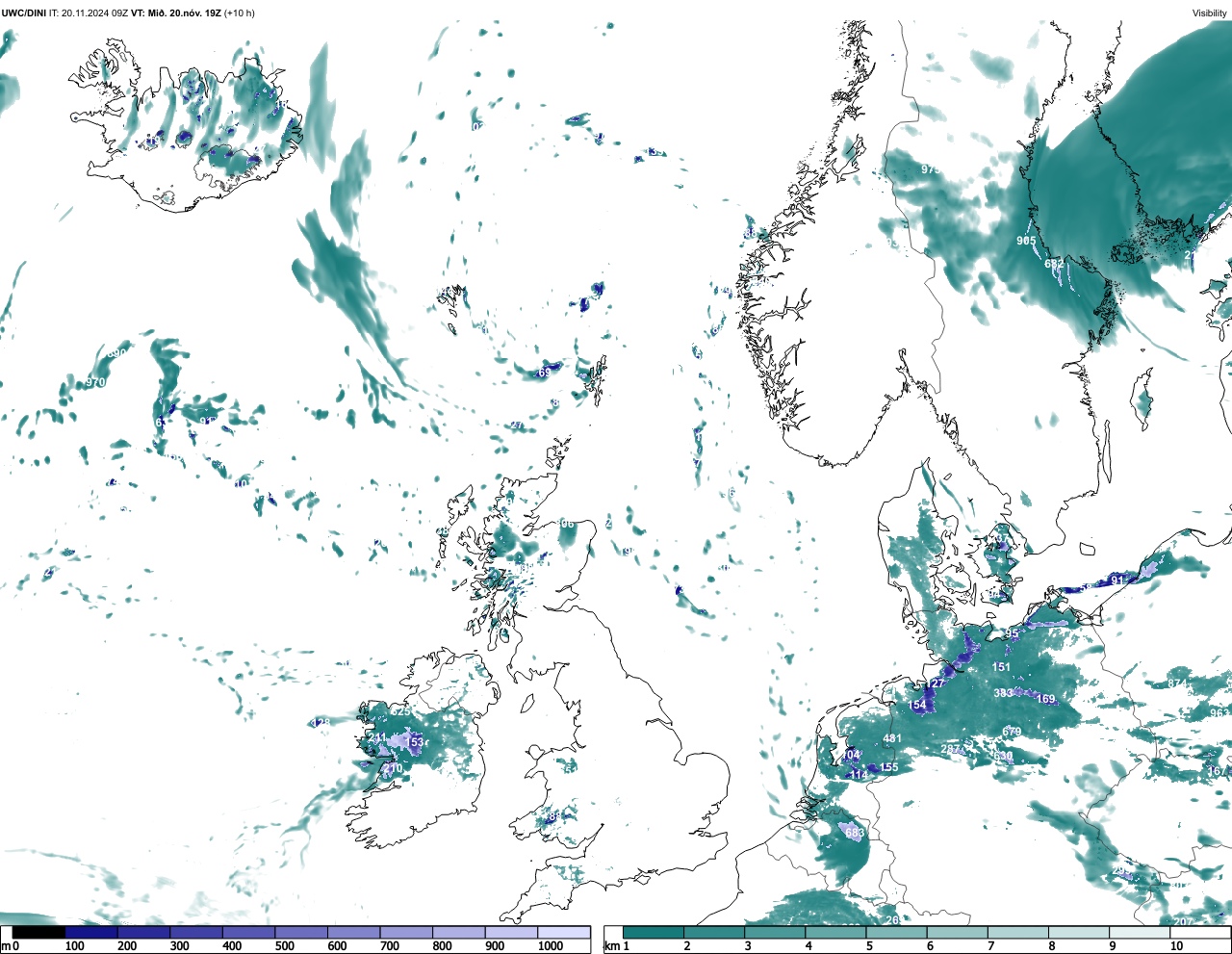Click the '1000' tick on metre scale
Screen dimensions: 1232x954
551,946
